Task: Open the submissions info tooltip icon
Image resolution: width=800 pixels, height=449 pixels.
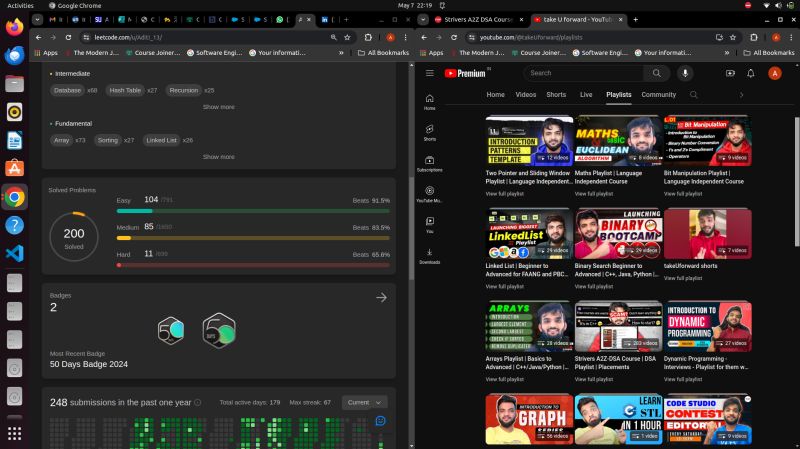Action: coord(197,403)
